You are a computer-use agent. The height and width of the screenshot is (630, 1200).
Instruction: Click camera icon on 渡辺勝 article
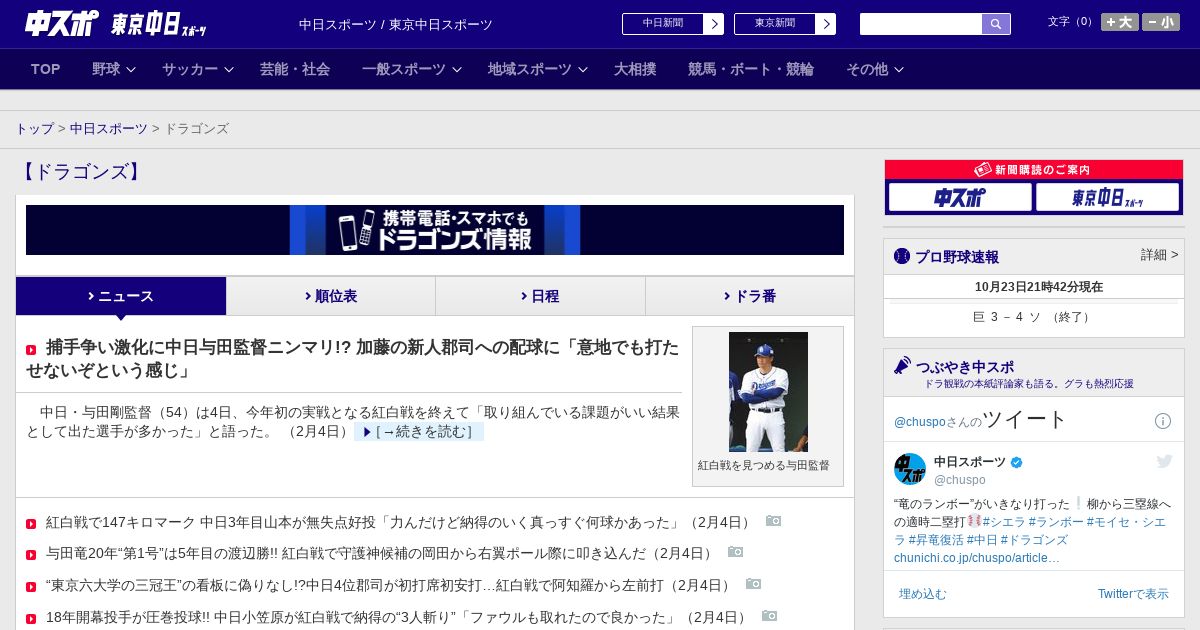735,552
